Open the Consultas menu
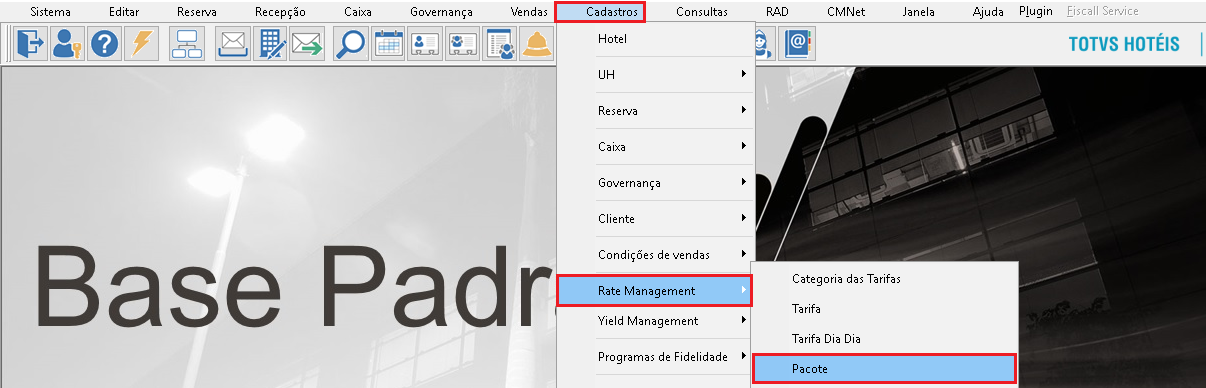This screenshot has height=388, width=1206. click(x=702, y=12)
